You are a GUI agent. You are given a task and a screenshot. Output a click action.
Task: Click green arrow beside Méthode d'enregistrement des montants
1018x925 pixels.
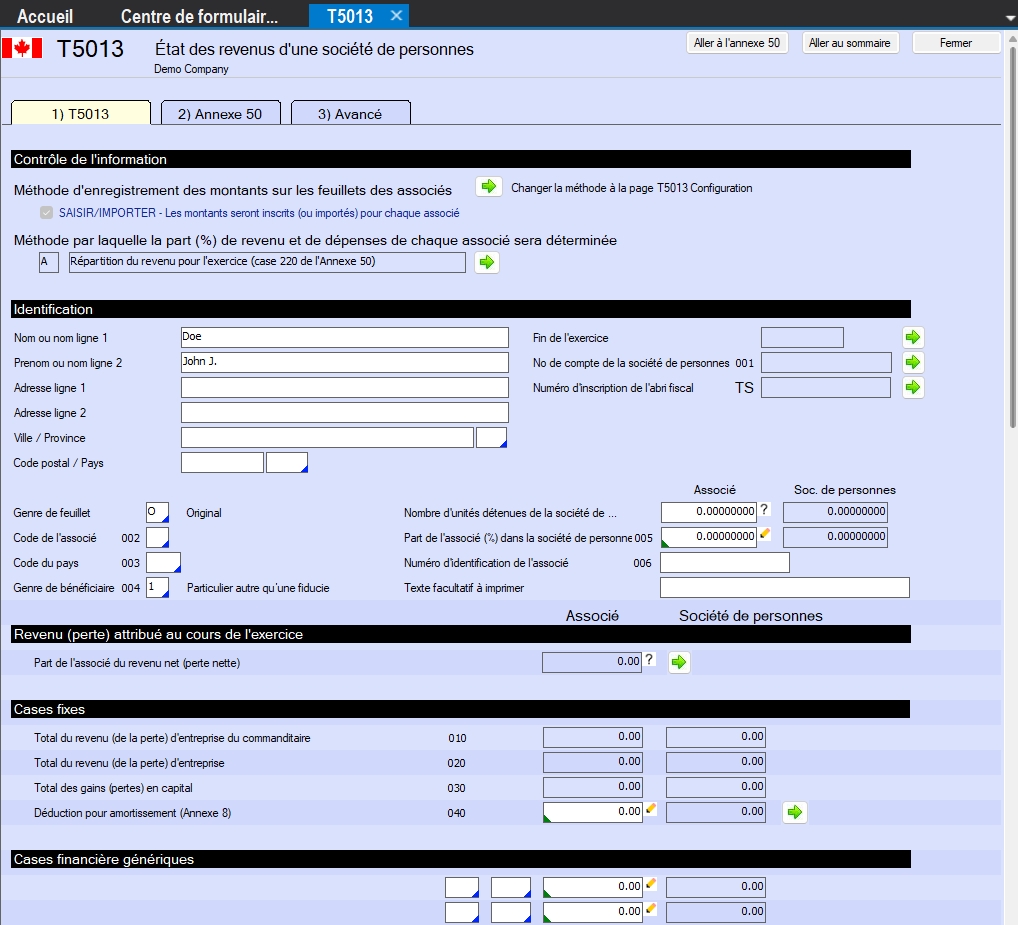487,187
